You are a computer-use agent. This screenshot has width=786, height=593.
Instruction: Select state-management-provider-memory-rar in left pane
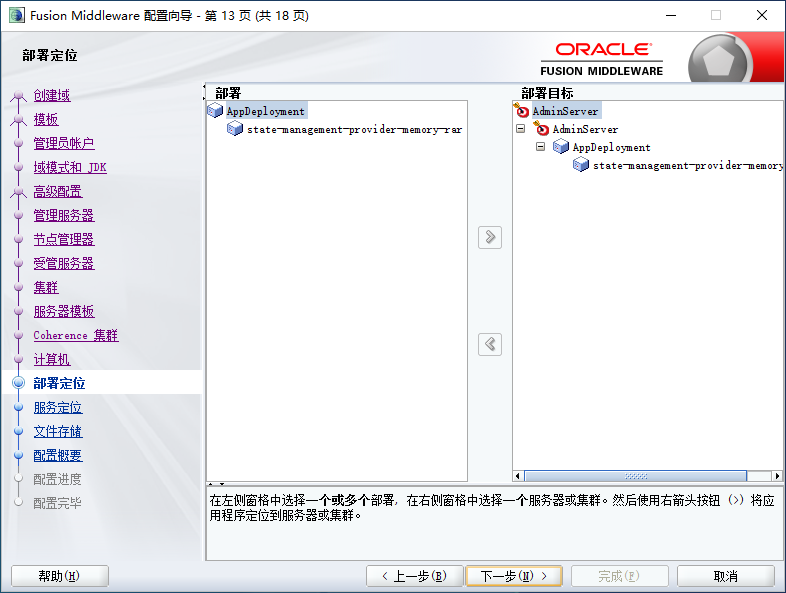click(354, 129)
